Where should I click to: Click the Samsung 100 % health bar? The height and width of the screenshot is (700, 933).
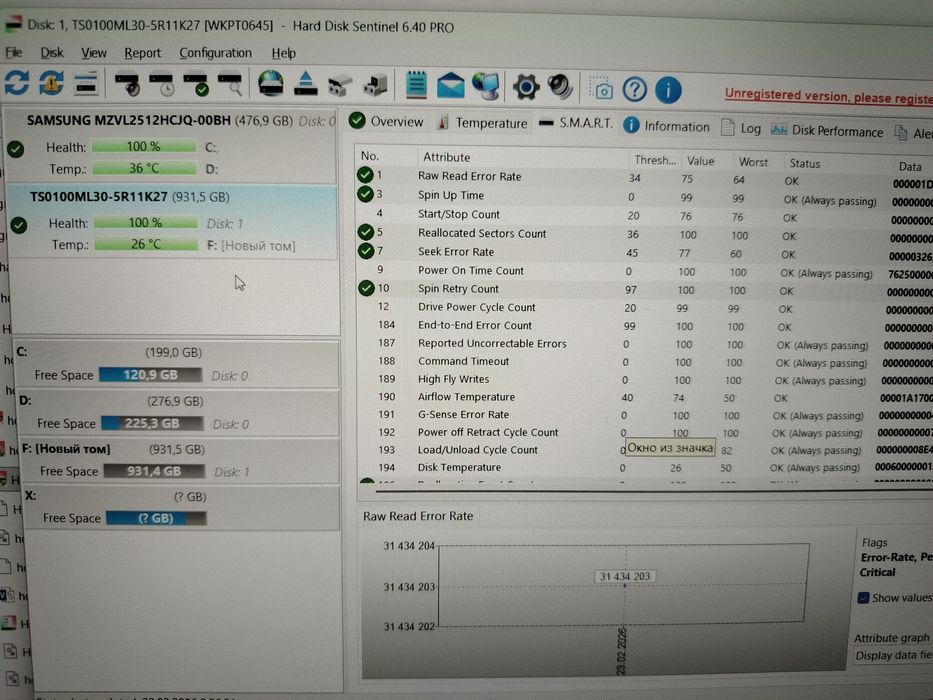click(x=144, y=146)
